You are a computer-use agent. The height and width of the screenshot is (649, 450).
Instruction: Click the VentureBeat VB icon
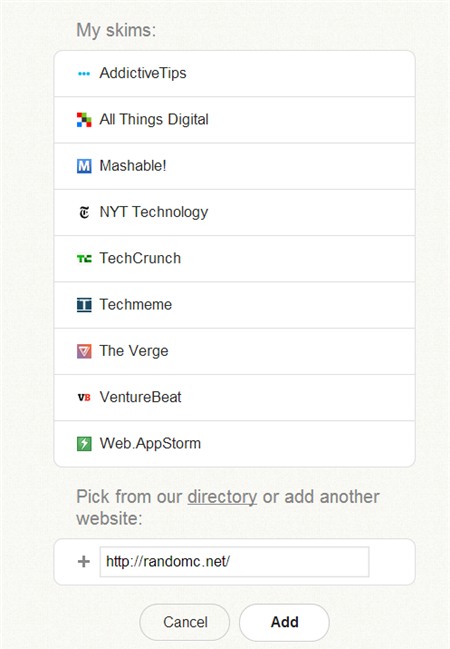84,397
